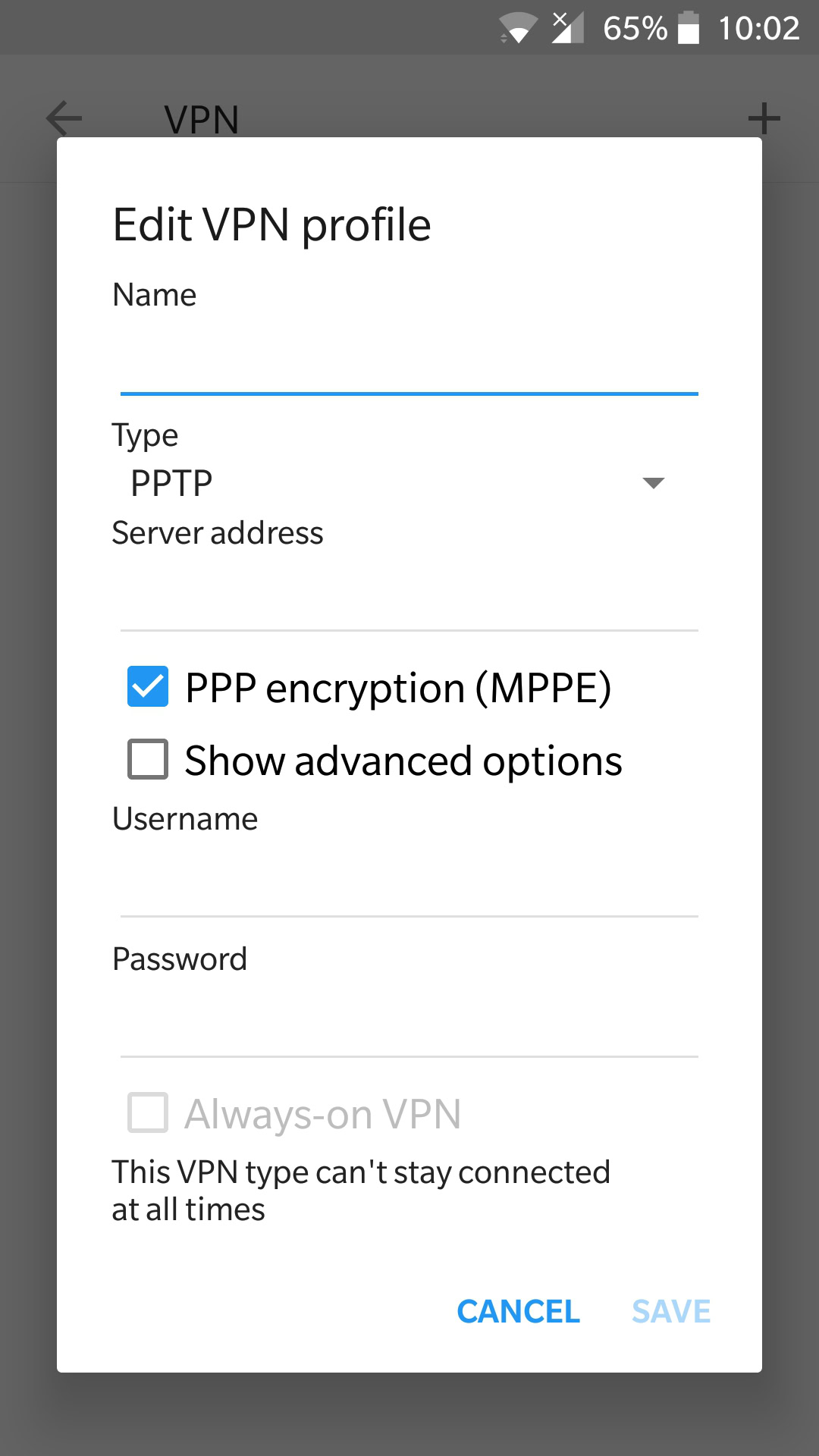819x1456 pixels.
Task: Tap the Password input field
Action: pyautogui.click(x=409, y=1024)
